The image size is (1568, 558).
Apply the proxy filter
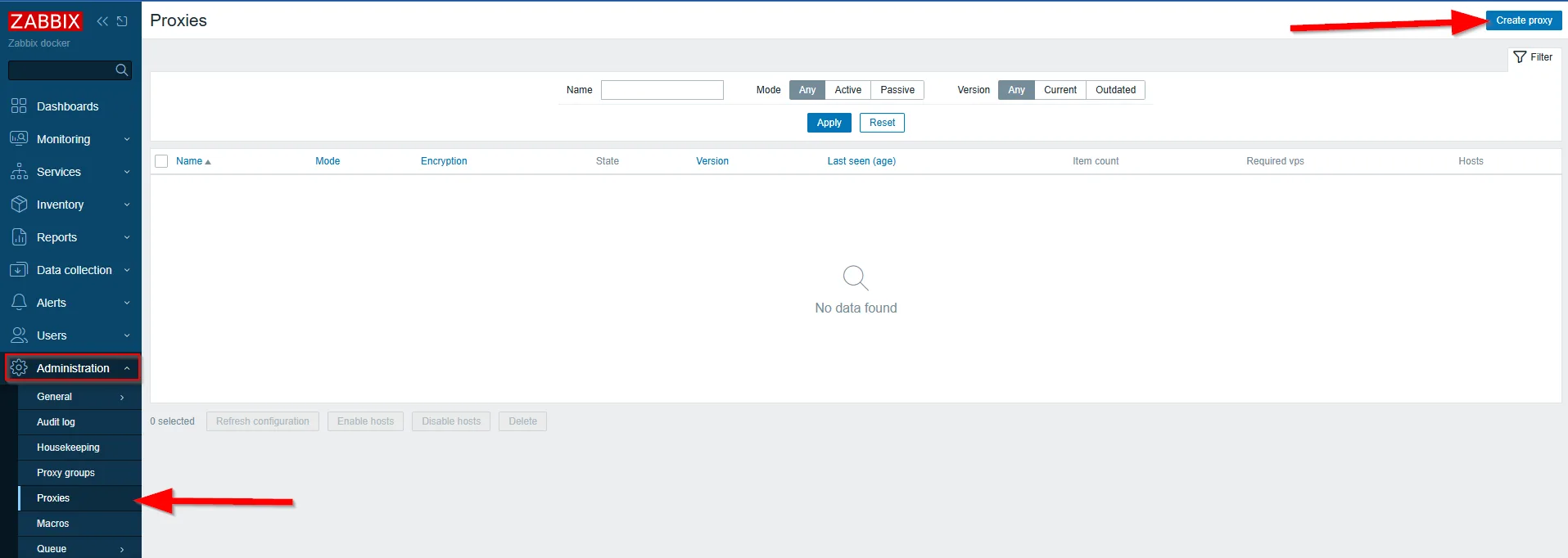coord(829,123)
